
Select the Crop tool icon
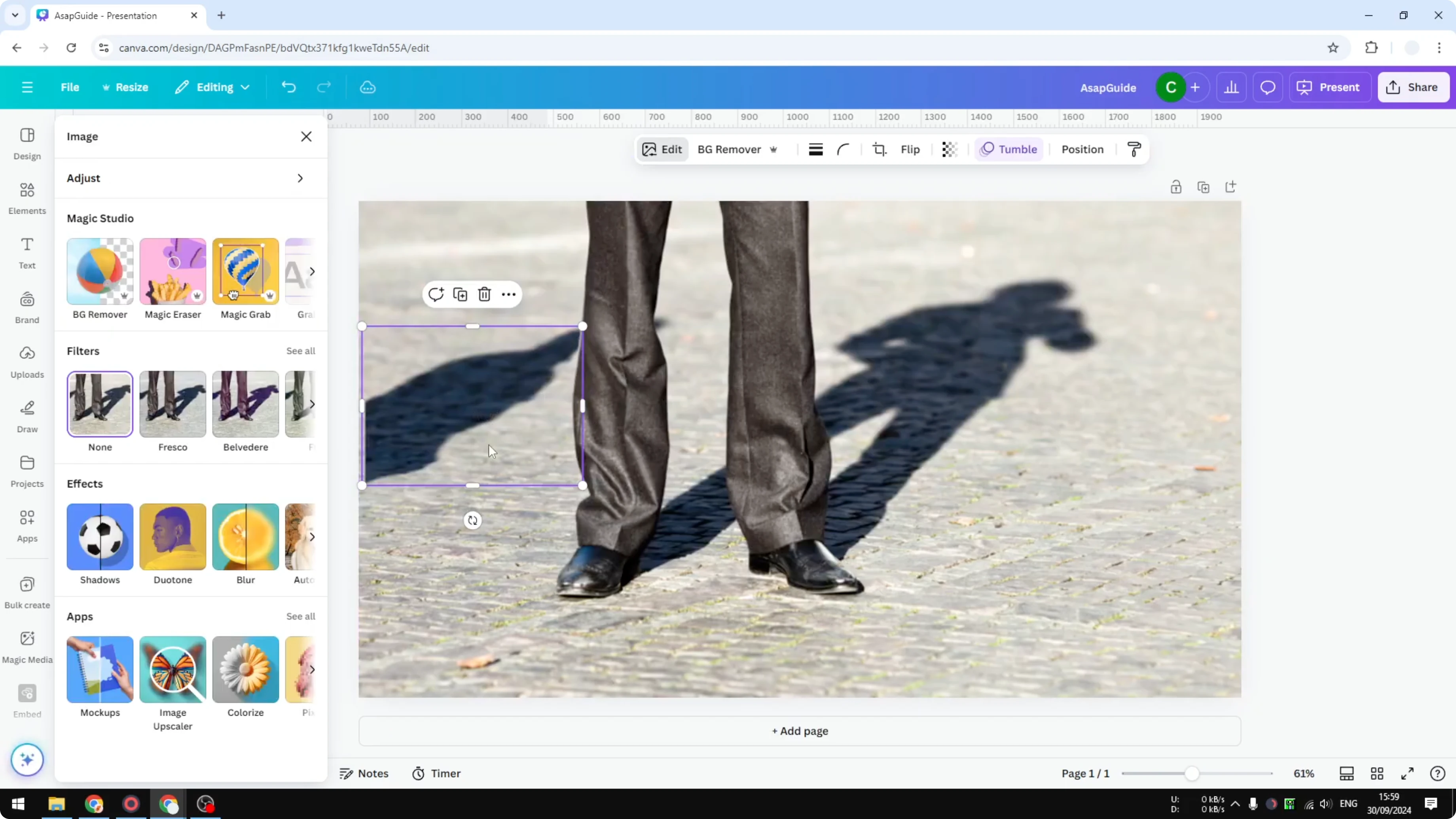coord(880,149)
